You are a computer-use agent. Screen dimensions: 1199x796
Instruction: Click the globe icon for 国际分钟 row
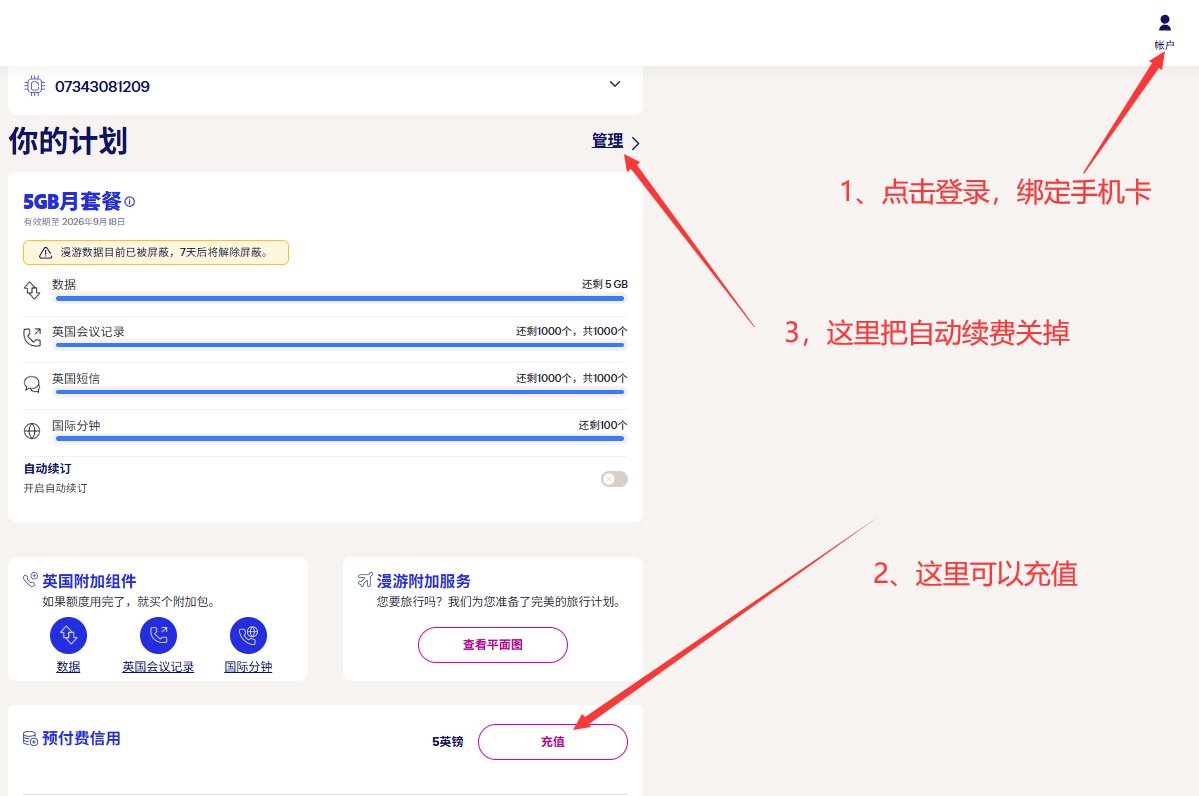point(31,431)
